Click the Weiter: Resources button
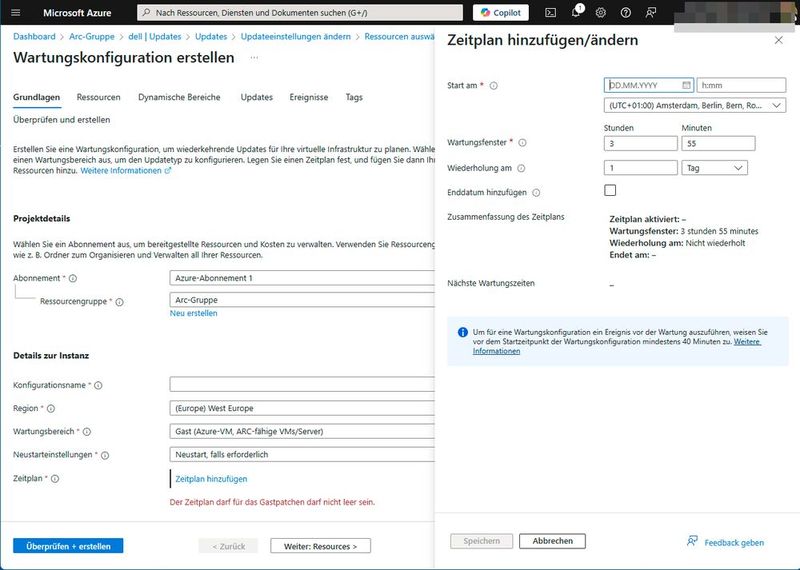The width and height of the screenshot is (800, 570). [x=320, y=546]
